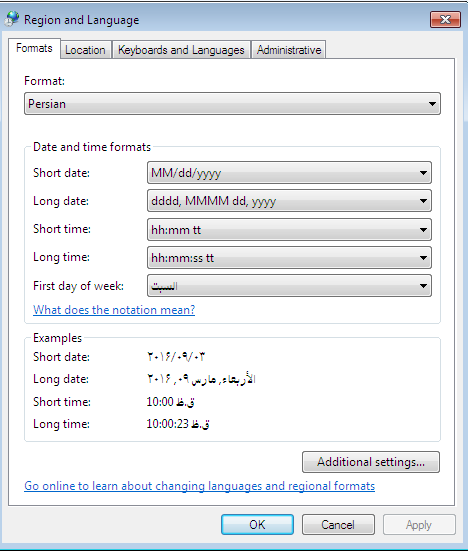Click the Additional settings button
The width and height of the screenshot is (468, 551).
pos(371,462)
